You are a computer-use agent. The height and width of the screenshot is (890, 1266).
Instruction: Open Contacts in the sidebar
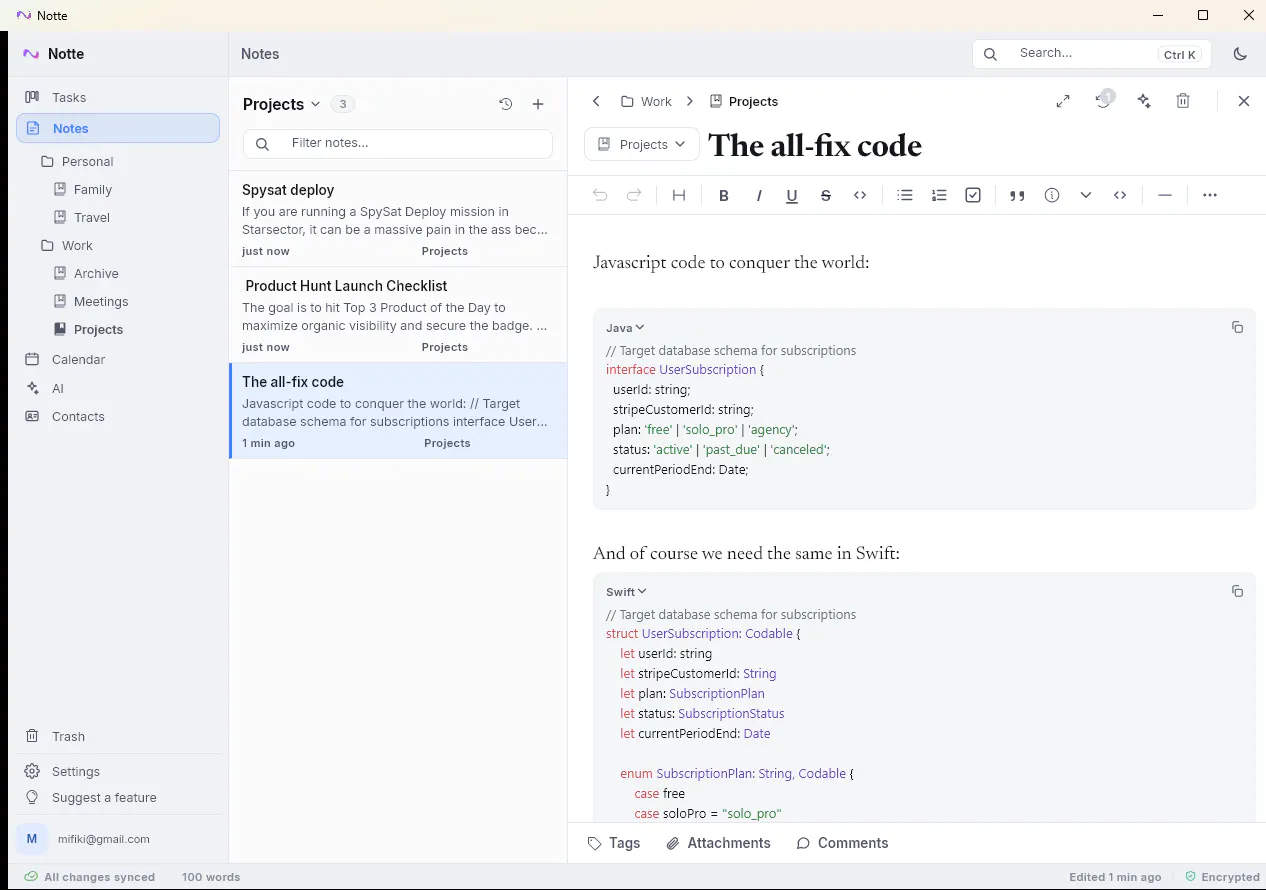click(118, 416)
